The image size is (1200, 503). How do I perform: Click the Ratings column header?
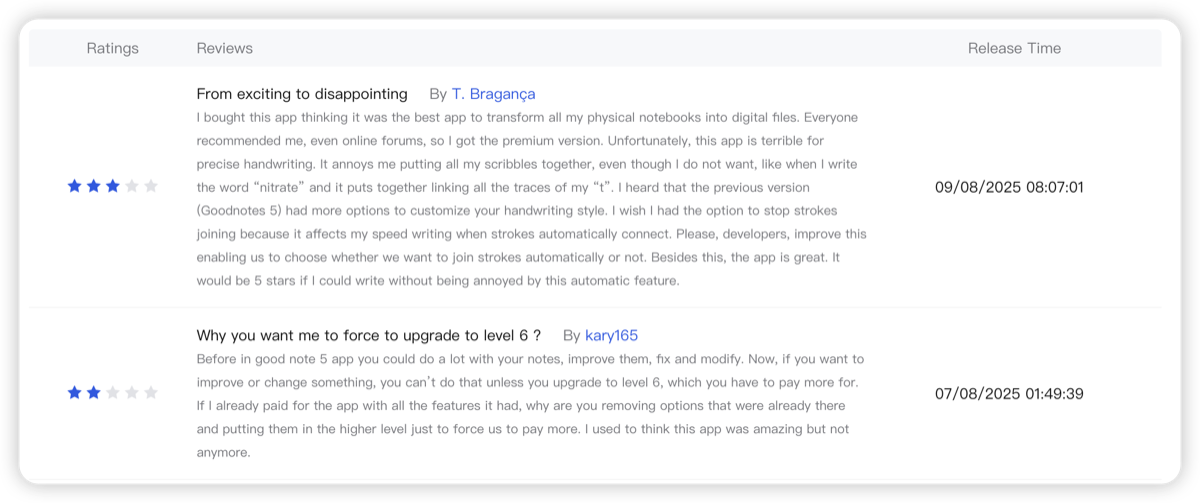tap(112, 48)
